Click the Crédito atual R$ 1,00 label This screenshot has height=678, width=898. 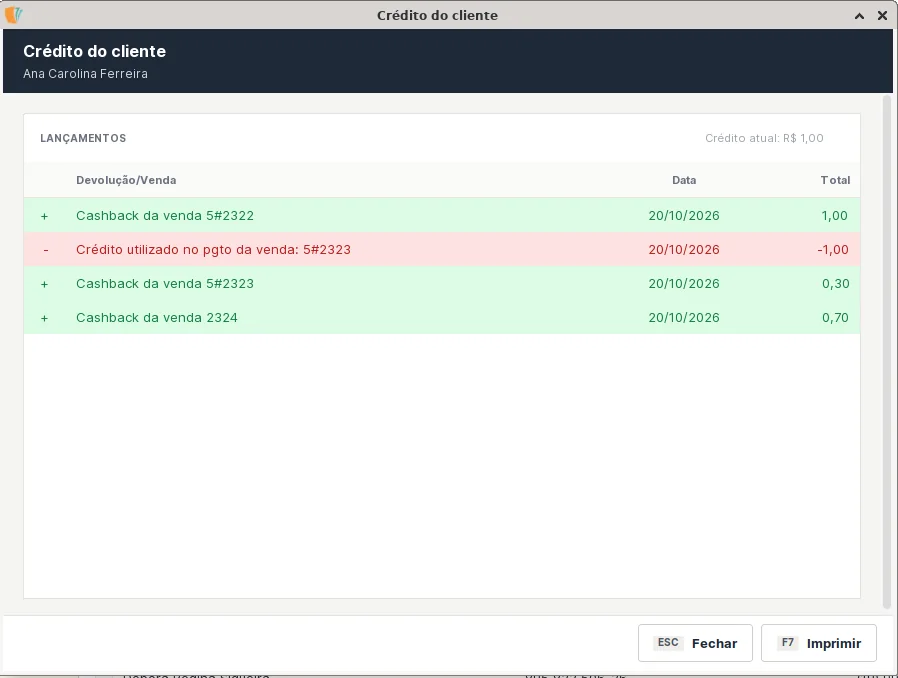coord(764,138)
